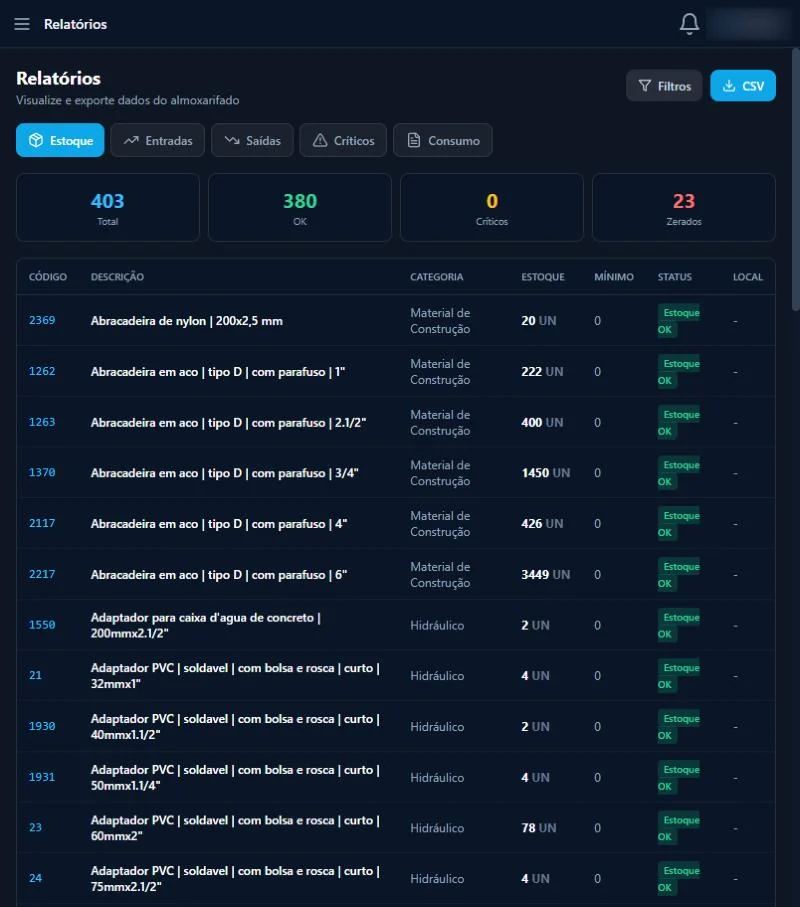Viewport: 800px width, 907px height.
Task: Click the 0 Críticos summary card
Action: 492,208
